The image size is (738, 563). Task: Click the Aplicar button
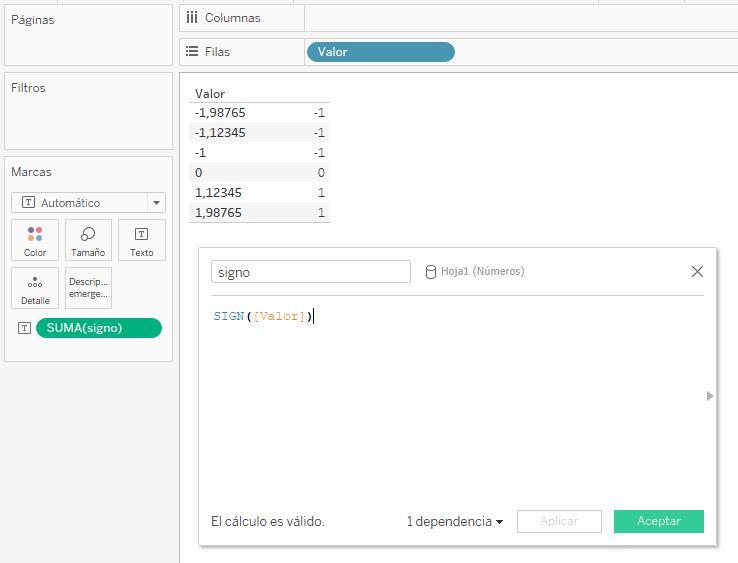[559, 521]
